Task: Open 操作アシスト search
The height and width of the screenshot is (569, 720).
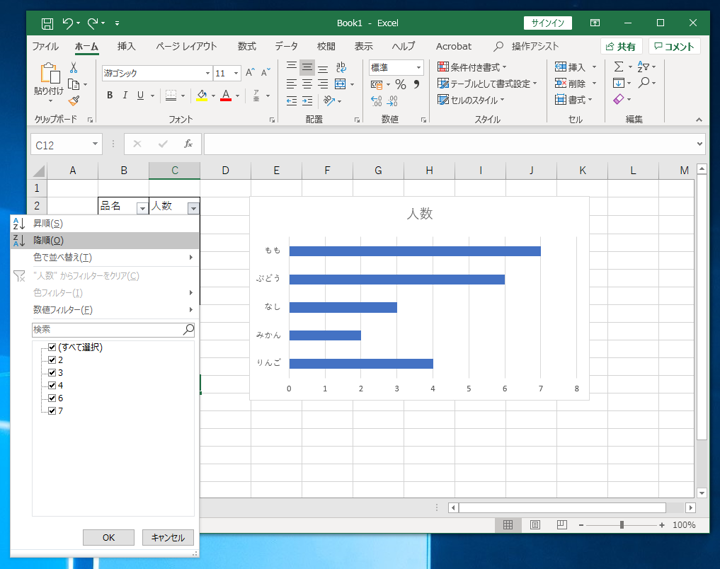Action: (x=527, y=46)
